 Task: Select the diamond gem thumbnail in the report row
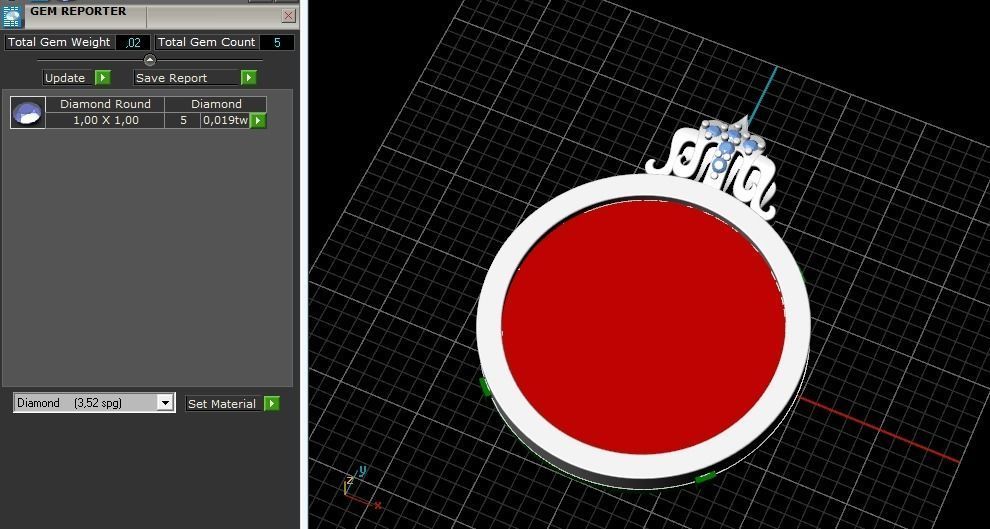click(28, 113)
